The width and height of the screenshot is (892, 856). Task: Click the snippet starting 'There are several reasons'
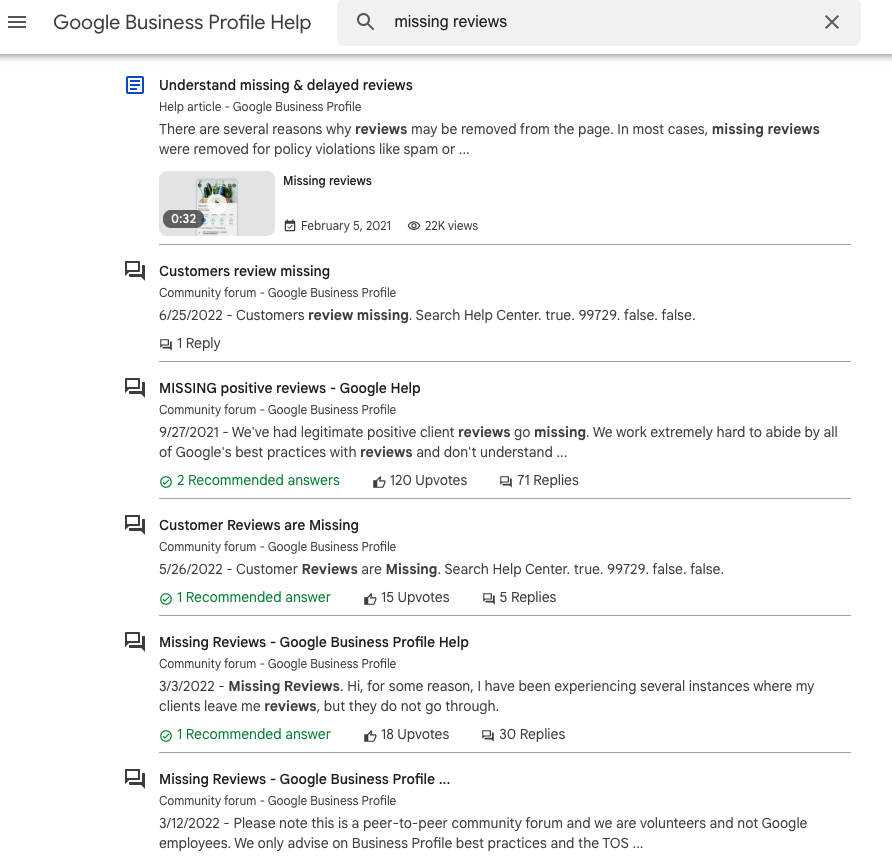489,139
